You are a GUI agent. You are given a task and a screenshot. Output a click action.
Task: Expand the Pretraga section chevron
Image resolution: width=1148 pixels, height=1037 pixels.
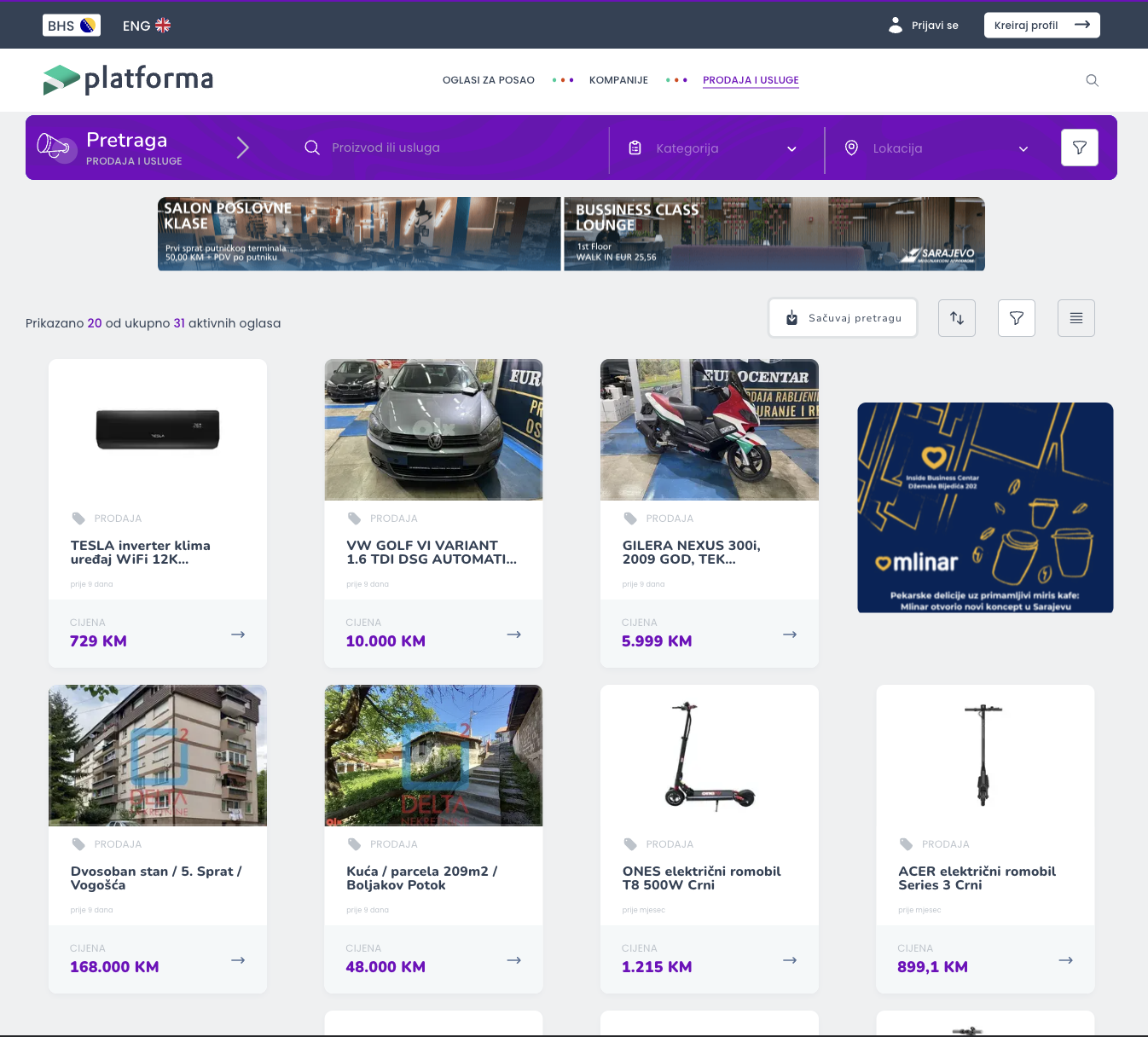243,148
